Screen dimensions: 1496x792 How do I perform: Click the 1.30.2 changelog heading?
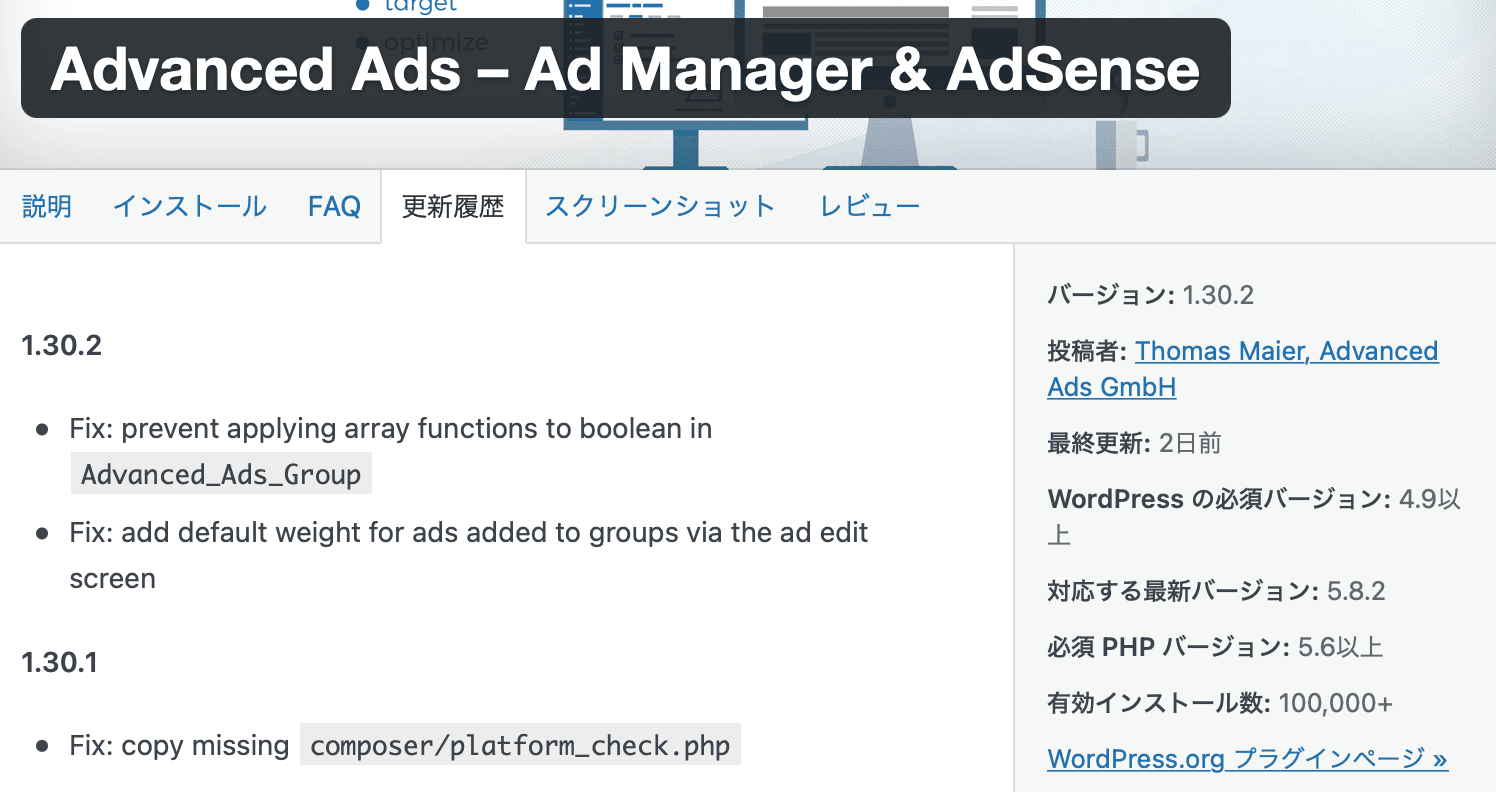click(61, 346)
